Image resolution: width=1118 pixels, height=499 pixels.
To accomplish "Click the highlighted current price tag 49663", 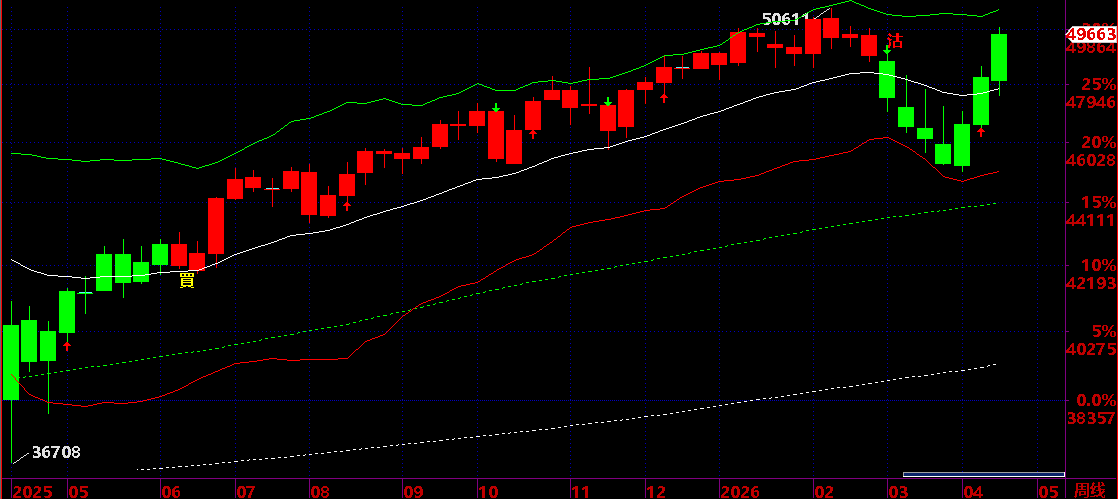I will 1090,34.
